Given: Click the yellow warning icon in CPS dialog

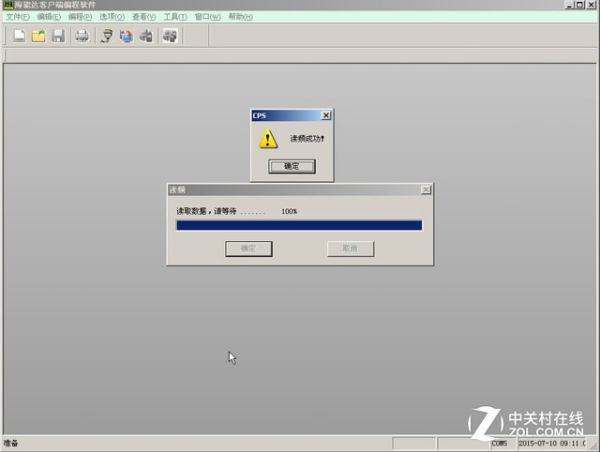Looking at the screenshot, I should coord(268,139).
